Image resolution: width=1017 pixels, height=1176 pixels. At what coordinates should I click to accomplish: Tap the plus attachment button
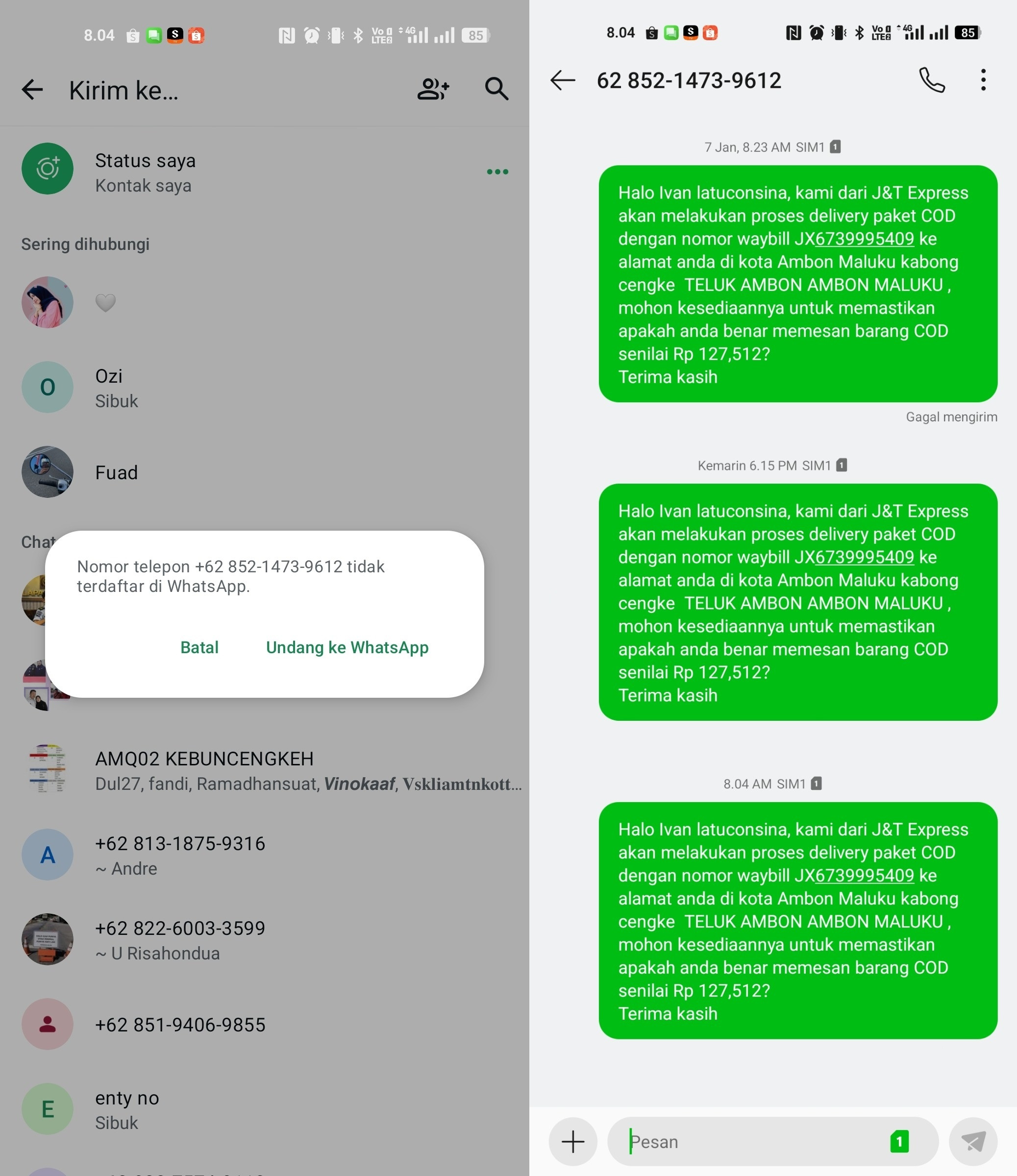pos(573,1141)
